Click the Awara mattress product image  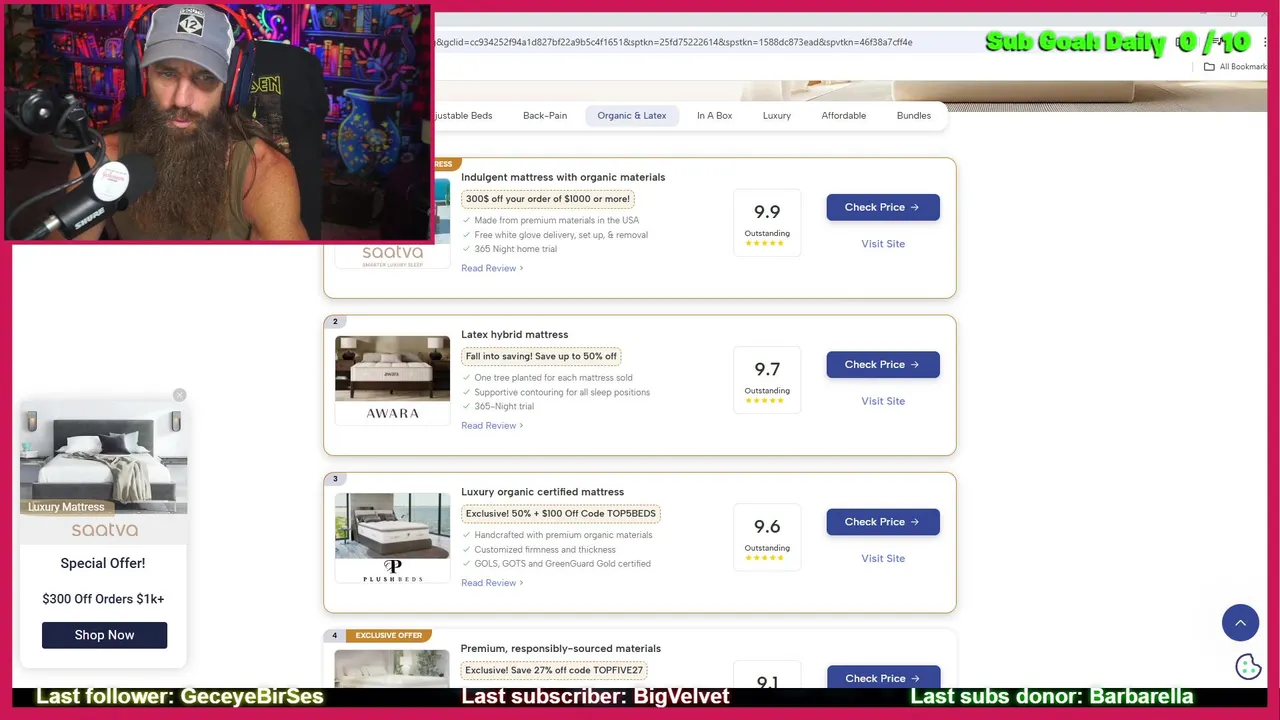tap(392, 367)
